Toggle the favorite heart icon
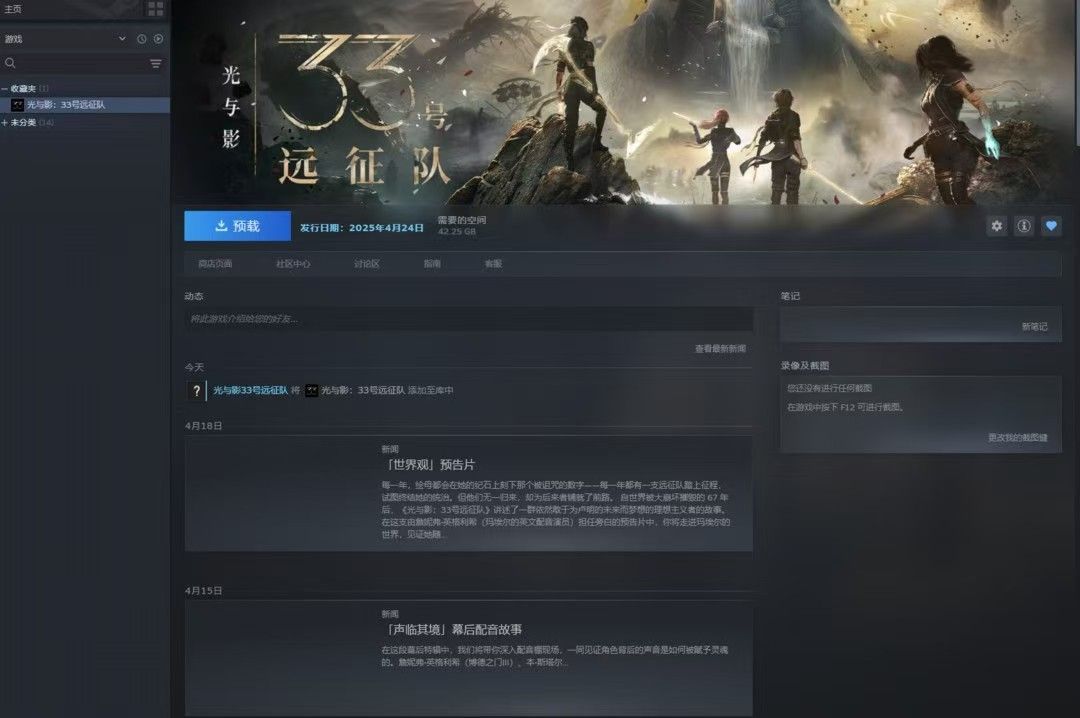The height and width of the screenshot is (718, 1080). click(x=1050, y=226)
